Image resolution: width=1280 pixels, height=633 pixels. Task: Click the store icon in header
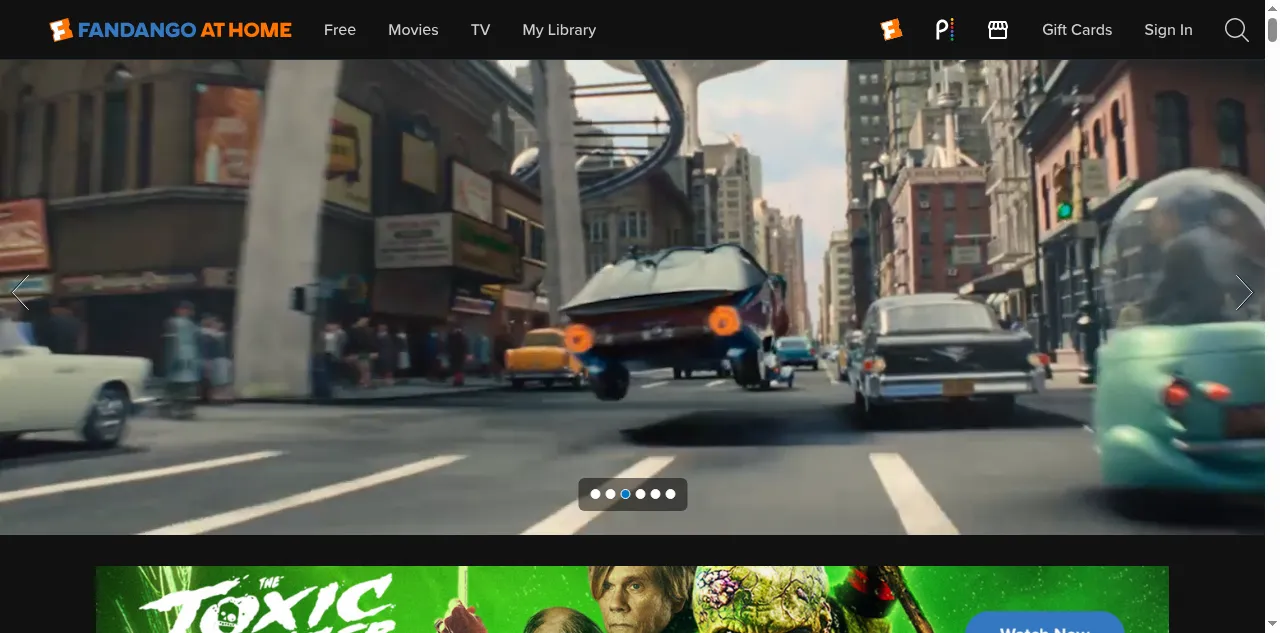tap(998, 30)
